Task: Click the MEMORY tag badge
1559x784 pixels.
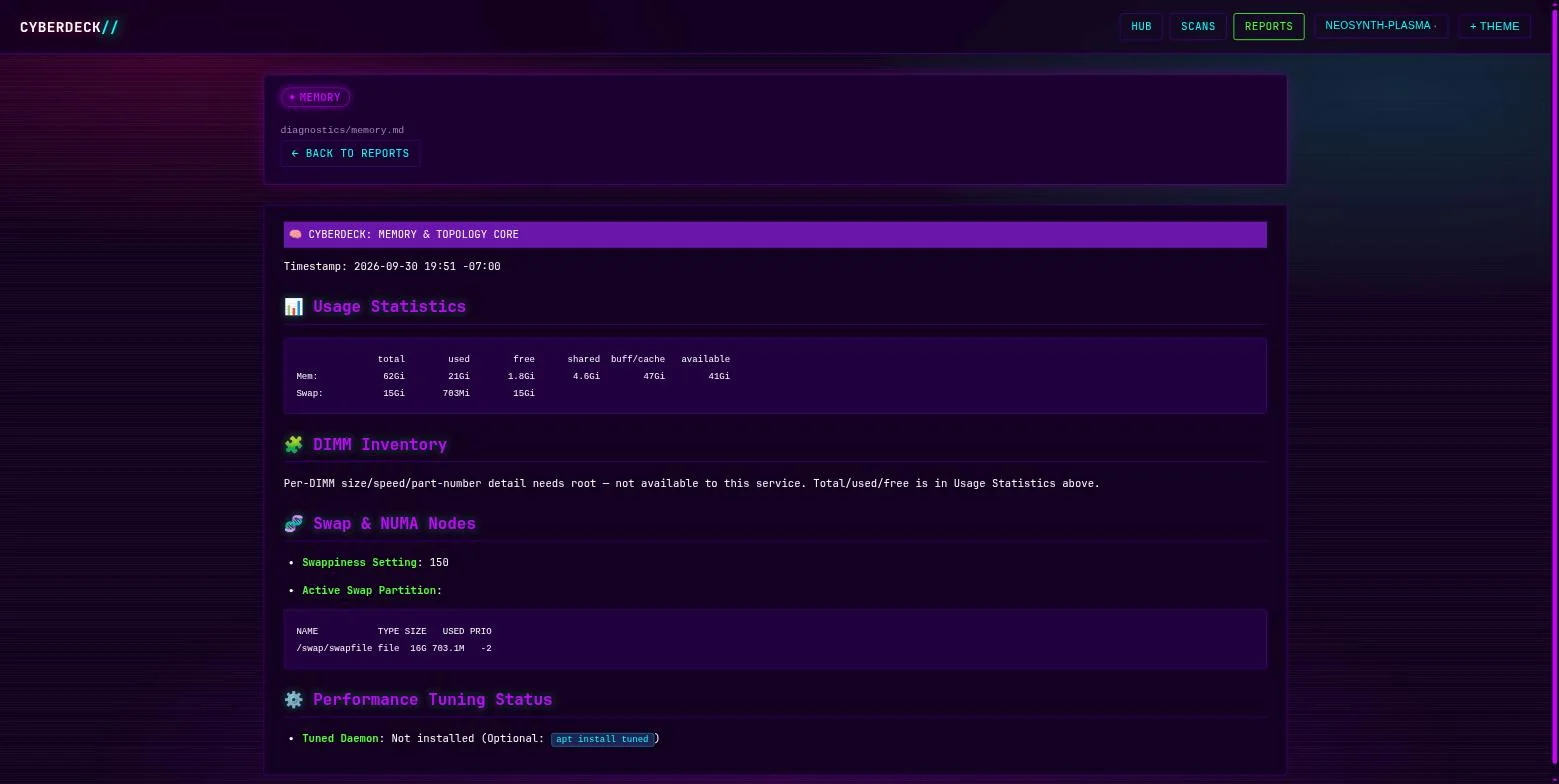Action: (x=315, y=97)
